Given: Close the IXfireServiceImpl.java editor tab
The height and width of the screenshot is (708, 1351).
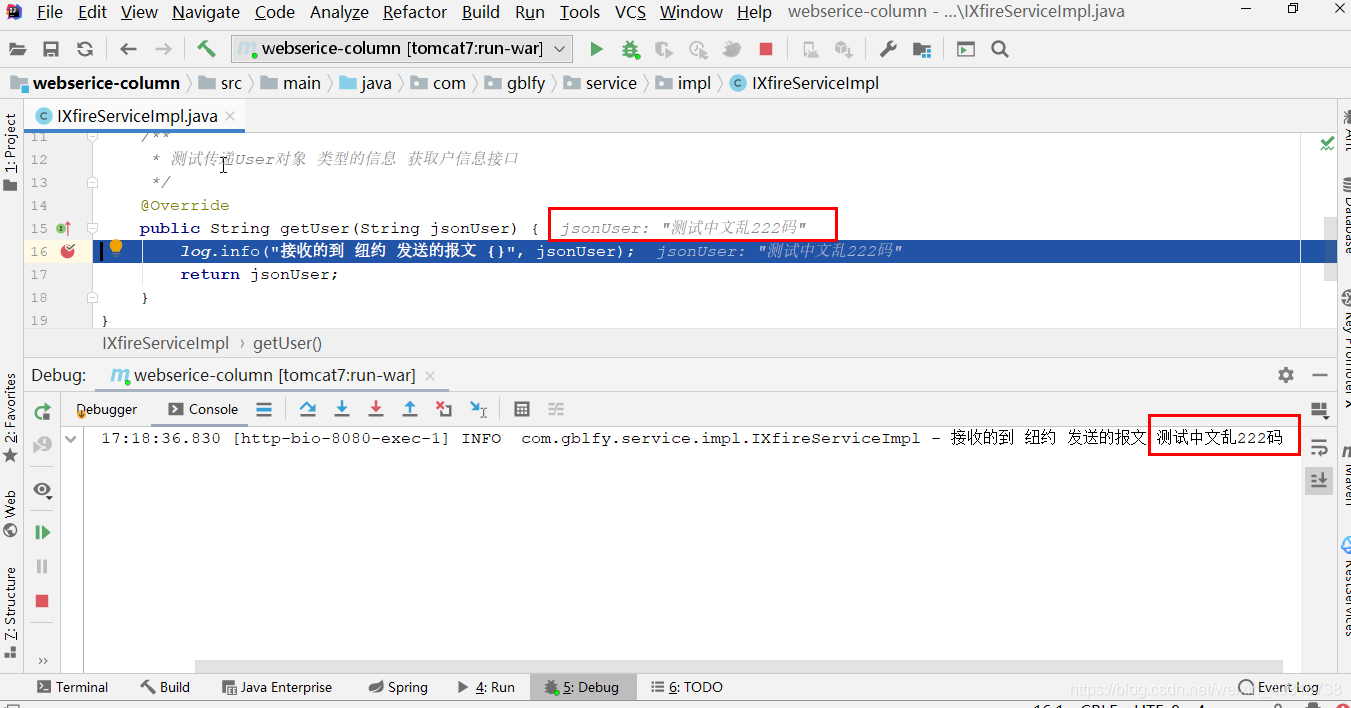Looking at the screenshot, I should [x=232, y=116].
